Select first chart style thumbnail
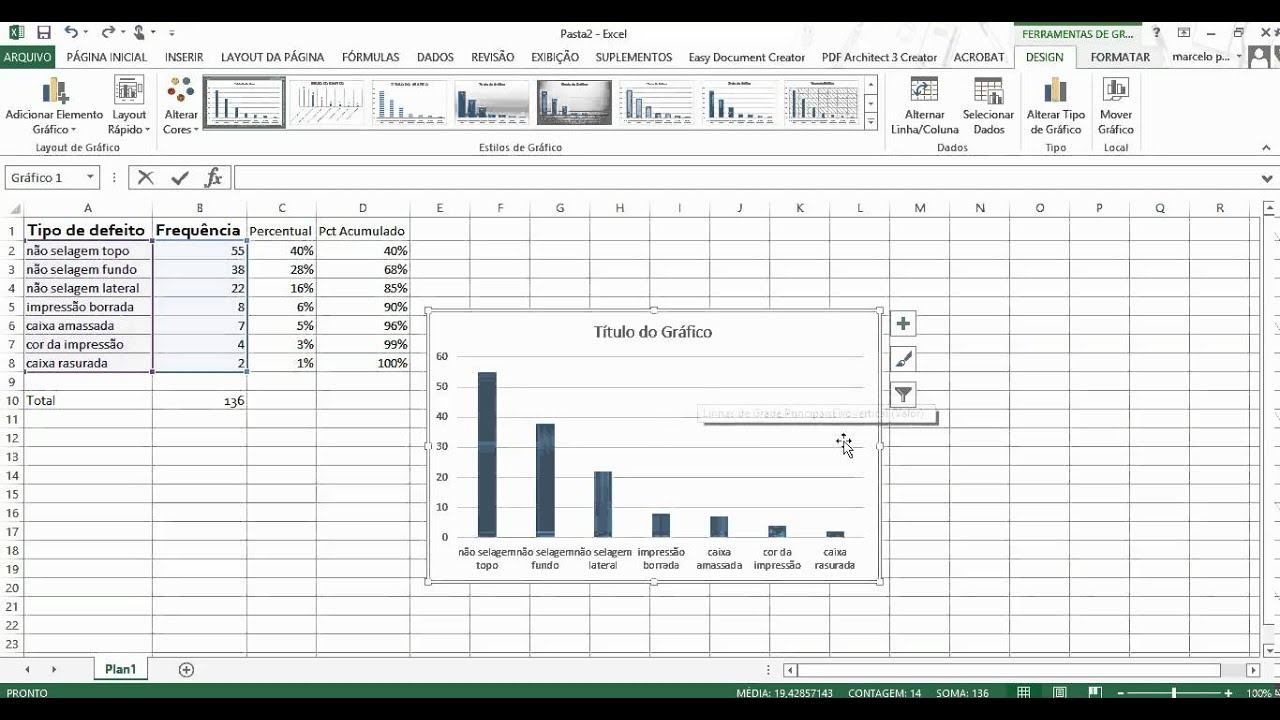The width and height of the screenshot is (1280, 720). tap(245, 102)
